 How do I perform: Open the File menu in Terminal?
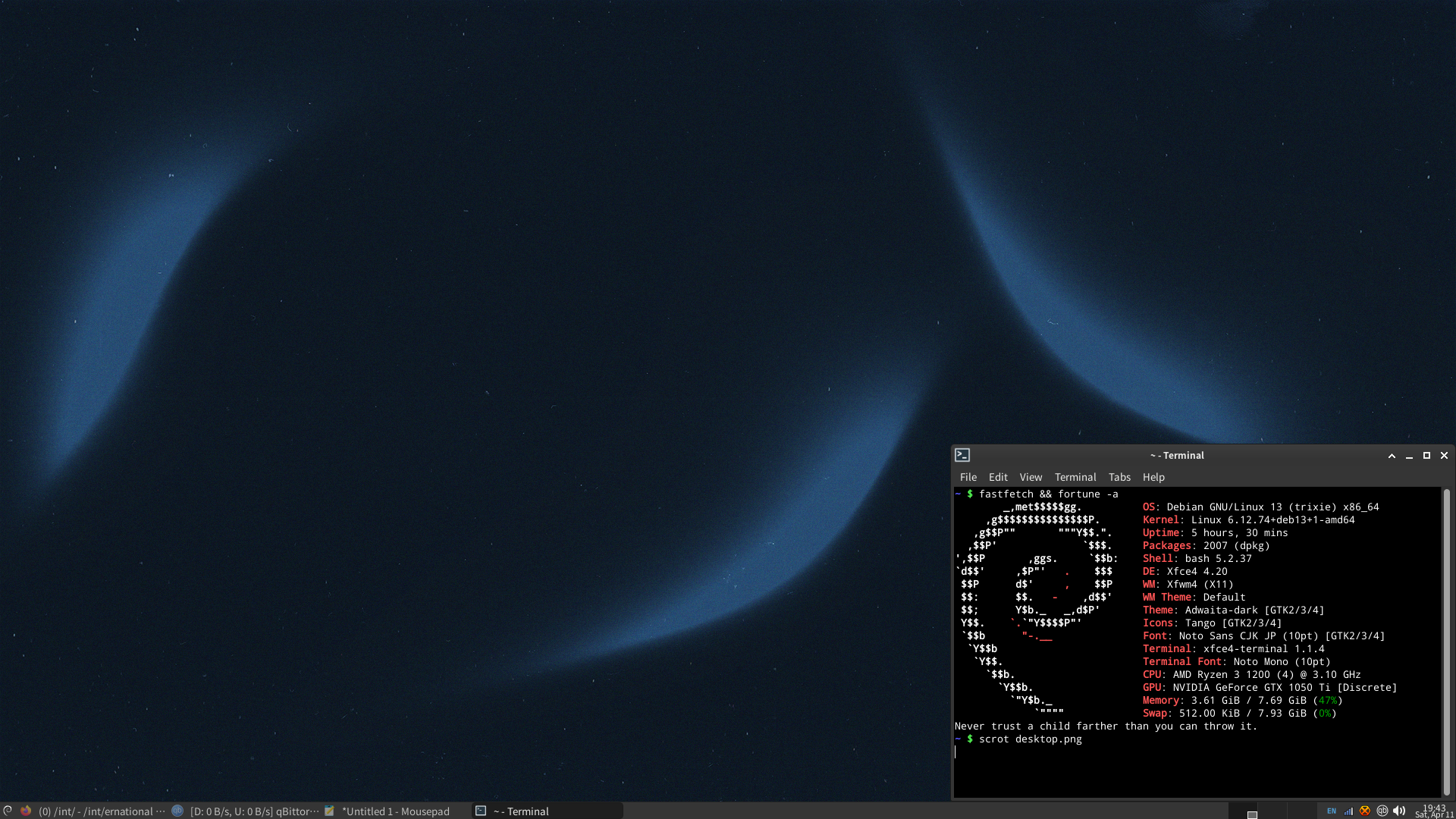[x=968, y=477]
